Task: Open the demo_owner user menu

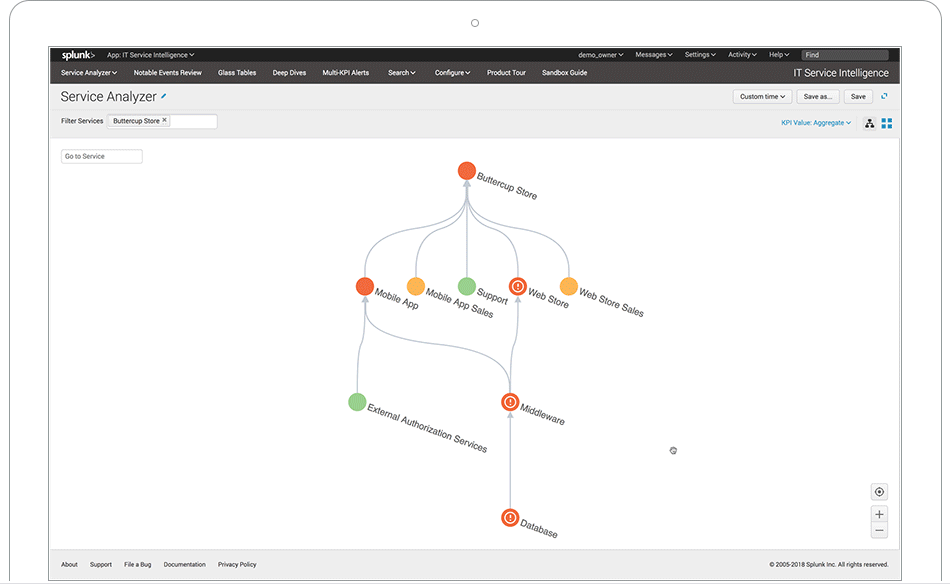Action: click(600, 55)
